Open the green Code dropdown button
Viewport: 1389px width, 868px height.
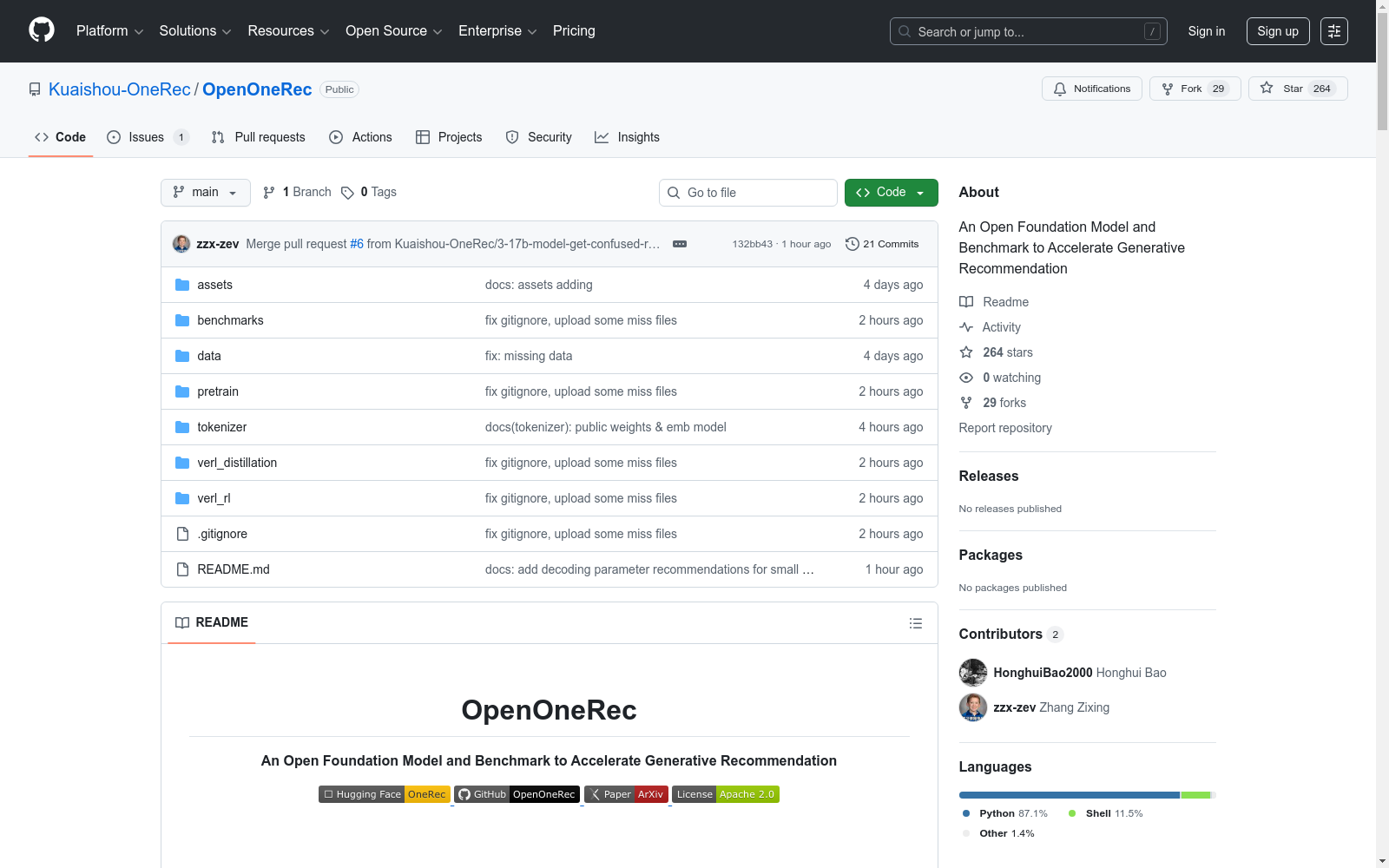point(892,193)
